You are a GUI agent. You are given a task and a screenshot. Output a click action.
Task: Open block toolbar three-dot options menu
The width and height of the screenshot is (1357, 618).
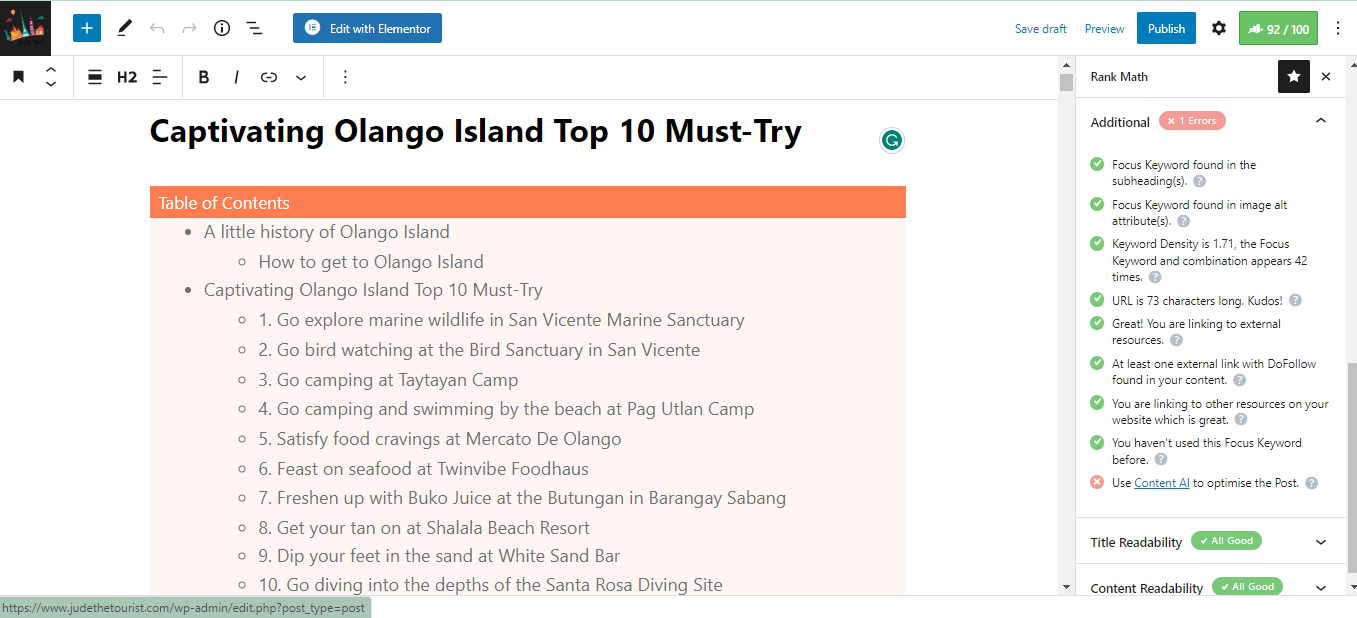coord(345,77)
